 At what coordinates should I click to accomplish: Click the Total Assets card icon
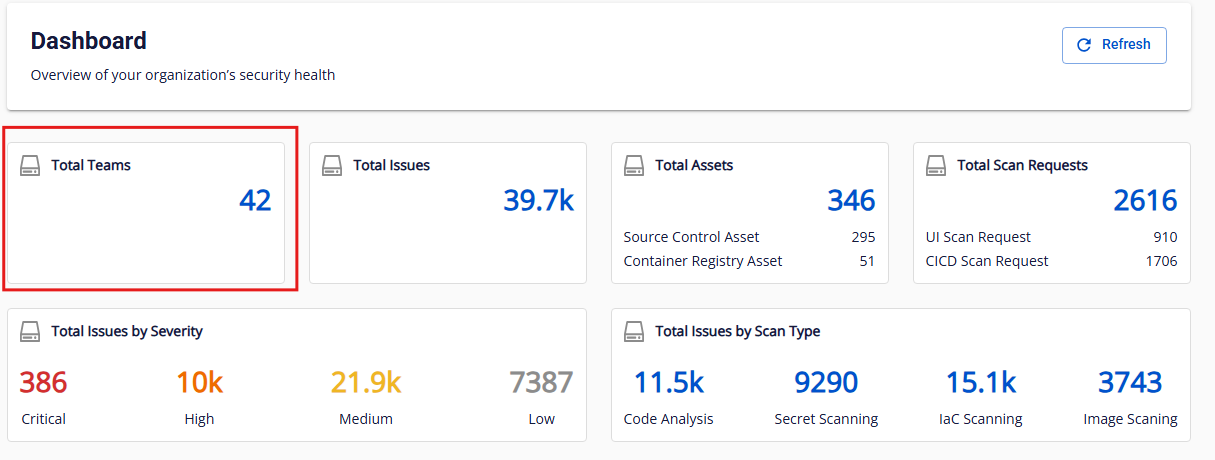pos(634,165)
